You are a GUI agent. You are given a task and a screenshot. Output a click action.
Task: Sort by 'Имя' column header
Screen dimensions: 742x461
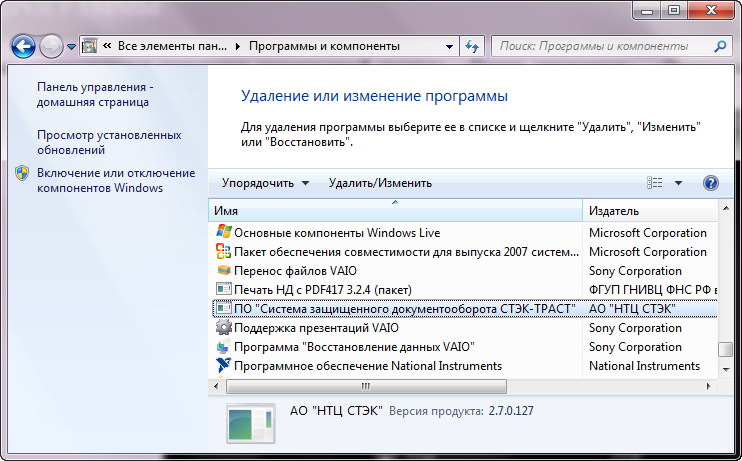[x=395, y=211]
